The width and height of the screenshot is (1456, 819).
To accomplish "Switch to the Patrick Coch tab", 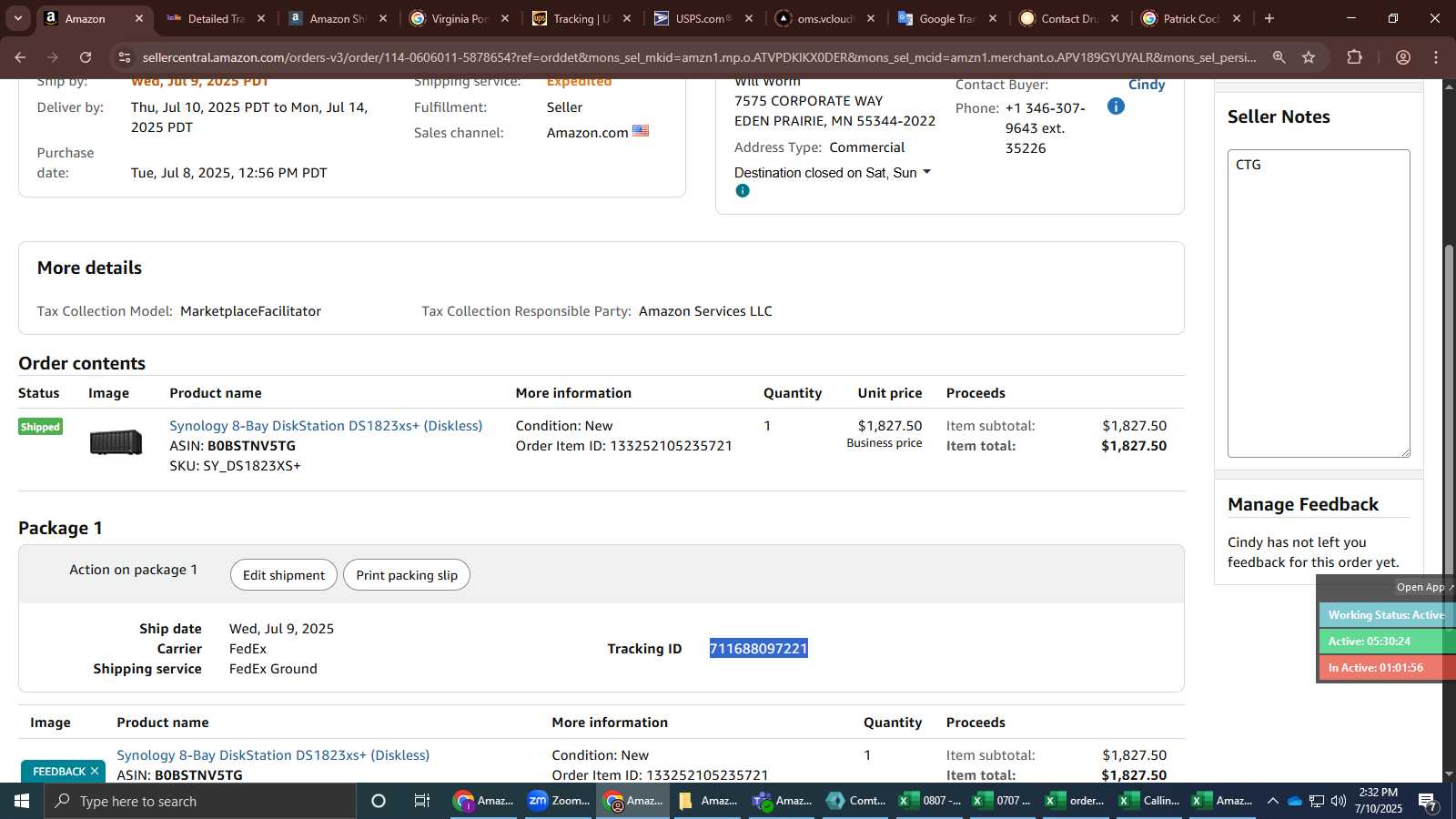I will (x=1191, y=18).
